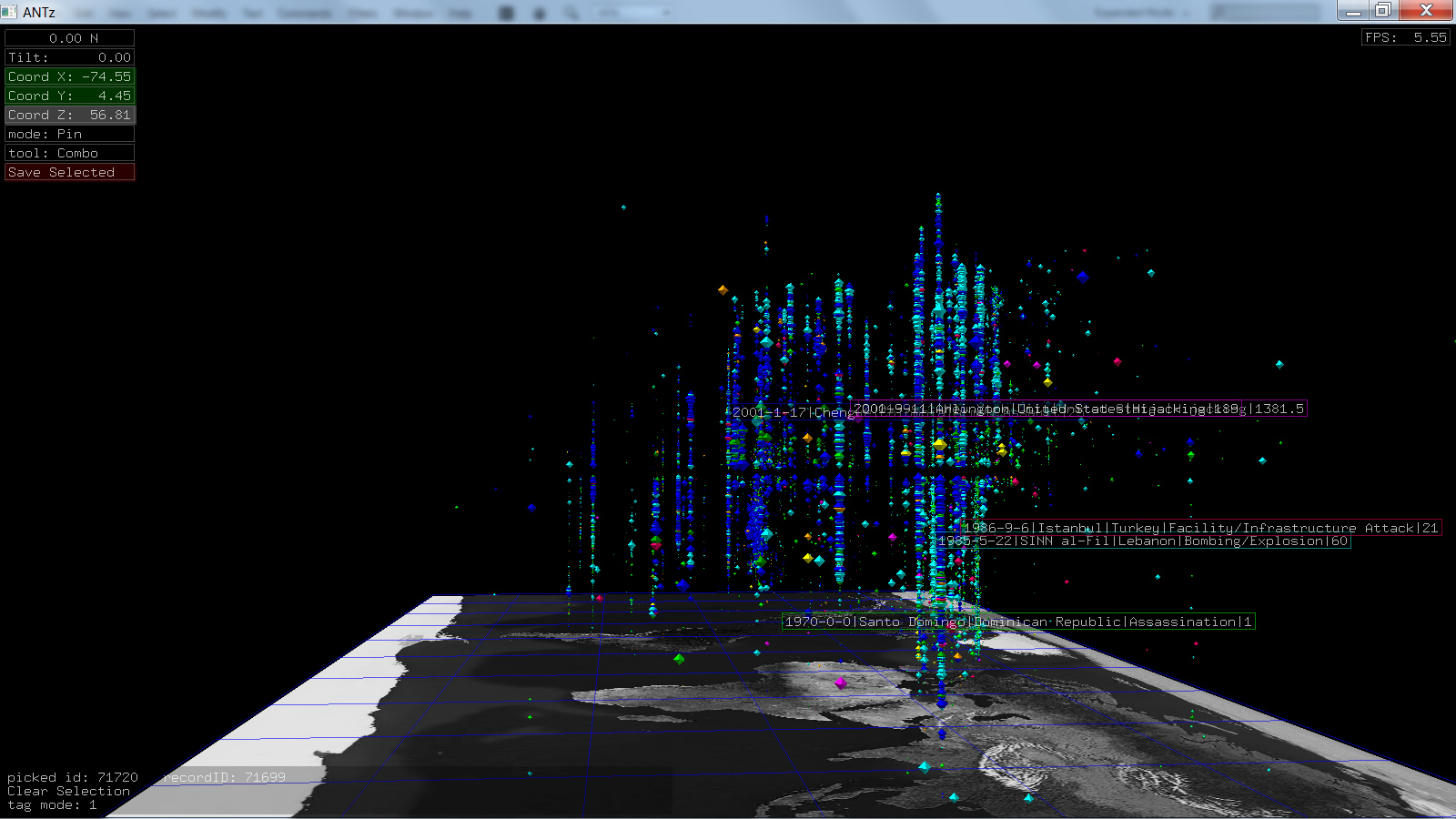Select the Santo Domingo Assassination tag label
Screen dimensions: 1456x819
(1018, 622)
